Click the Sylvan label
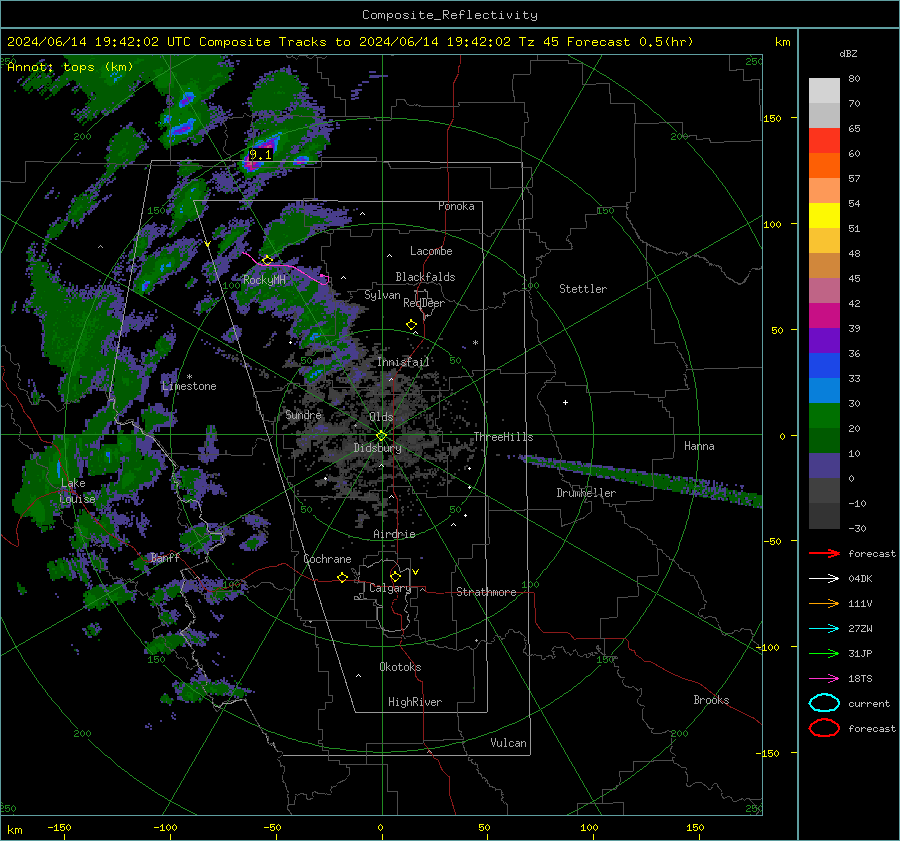Screen dimensions: 900x841 [382, 295]
